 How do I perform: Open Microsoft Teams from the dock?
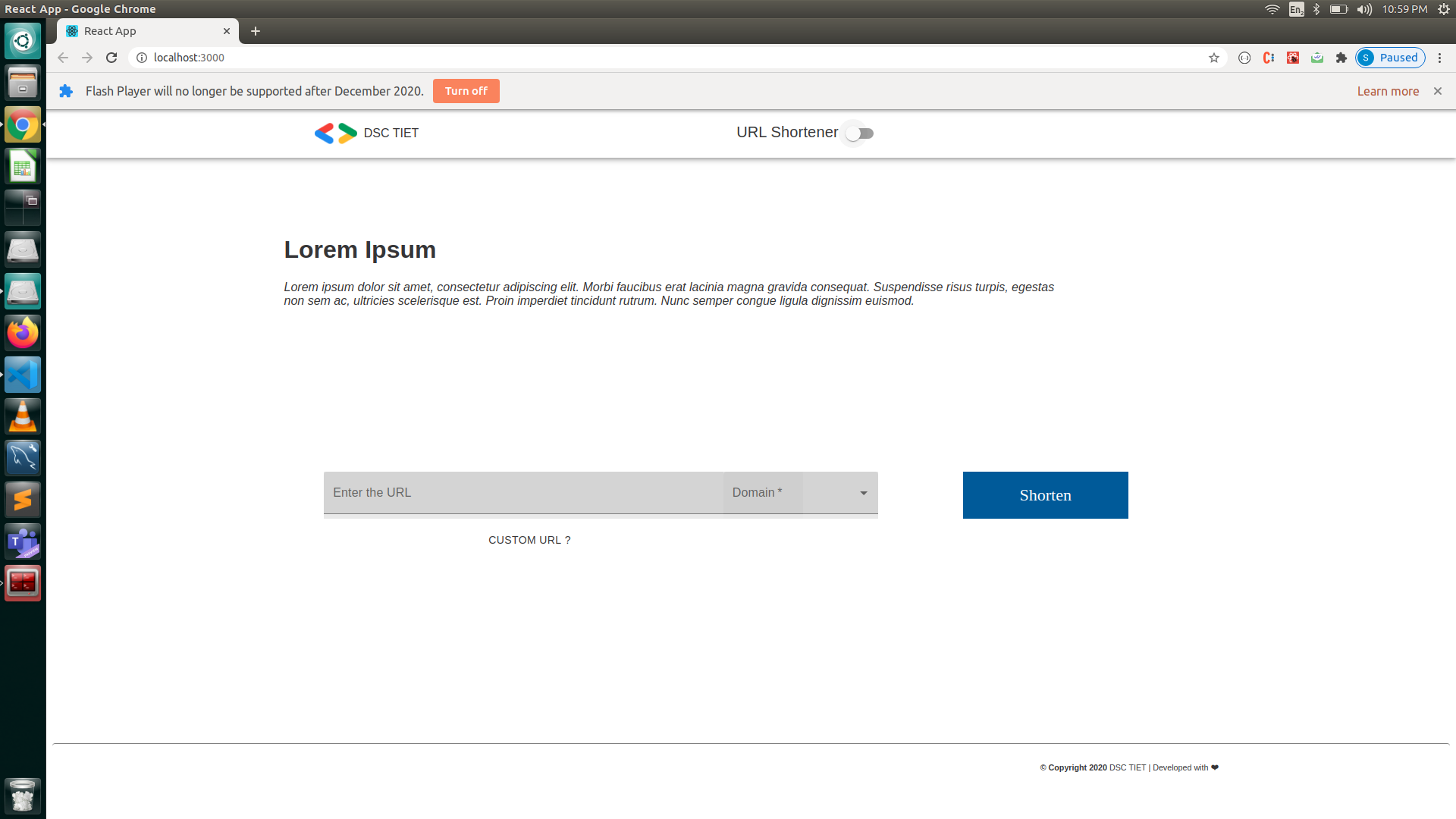pyautogui.click(x=23, y=541)
